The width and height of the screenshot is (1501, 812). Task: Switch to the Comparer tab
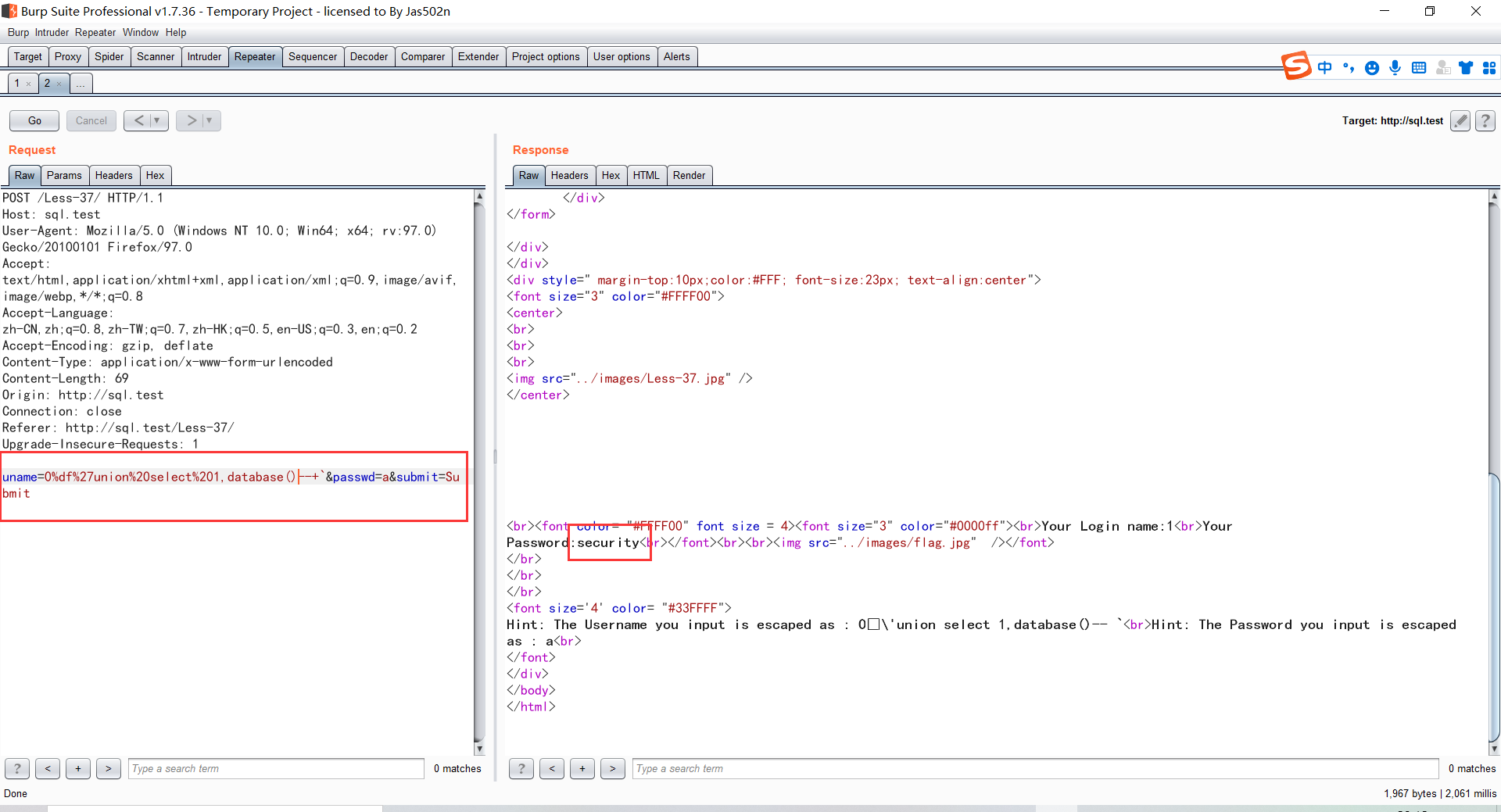click(x=423, y=57)
